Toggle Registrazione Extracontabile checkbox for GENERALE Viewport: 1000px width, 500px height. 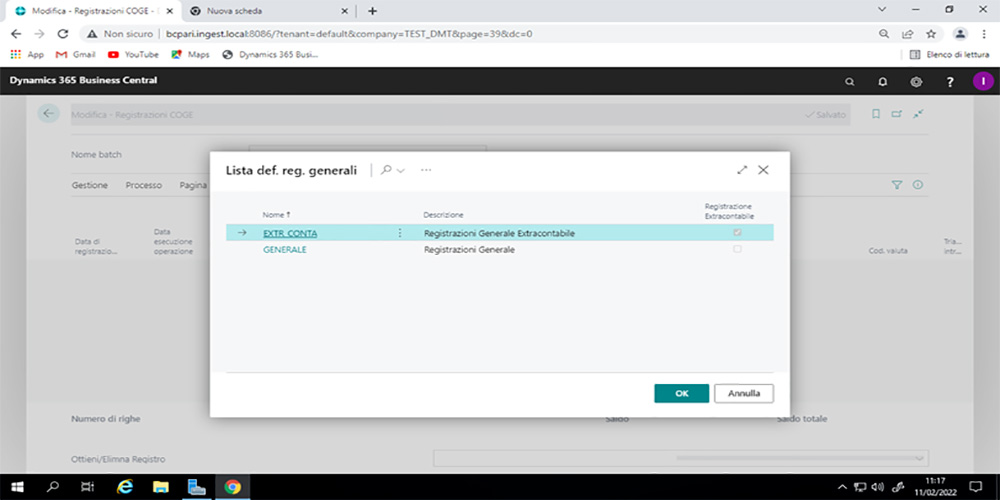[738, 249]
